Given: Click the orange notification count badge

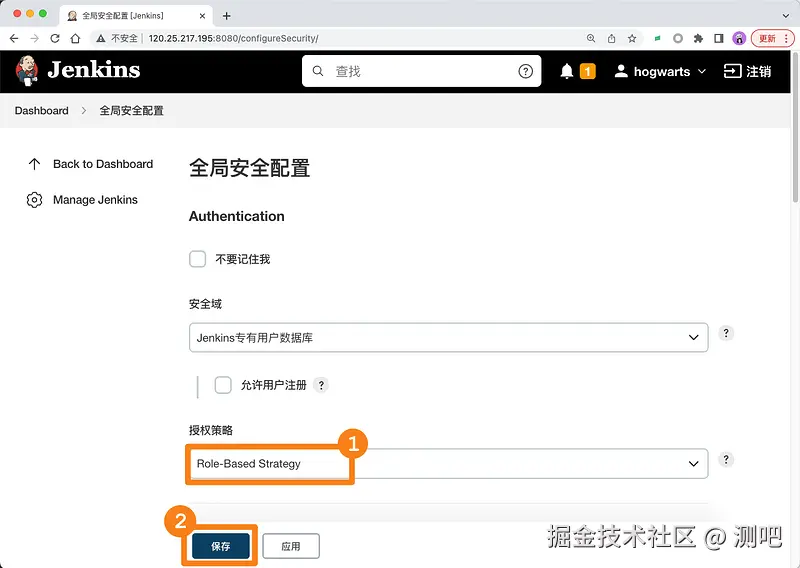Looking at the screenshot, I should point(588,71).
